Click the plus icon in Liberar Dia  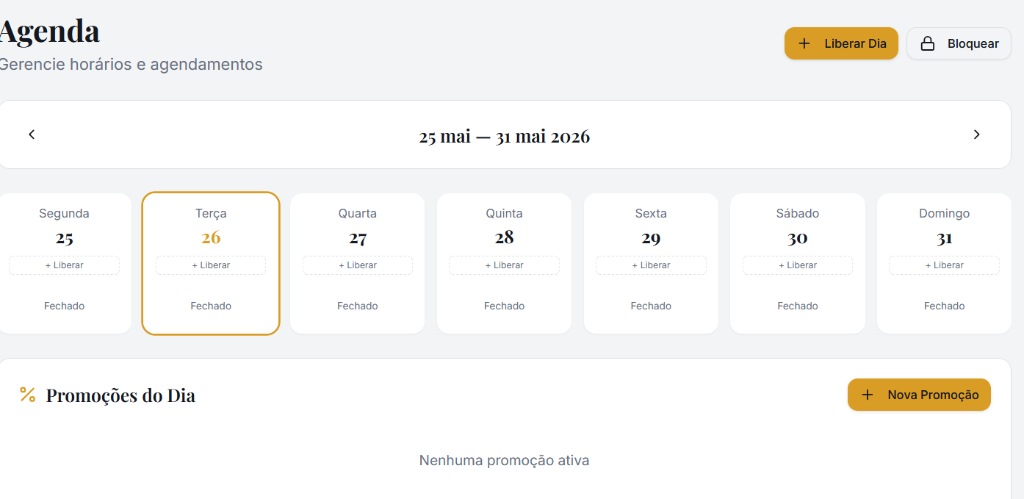point(805,44)
